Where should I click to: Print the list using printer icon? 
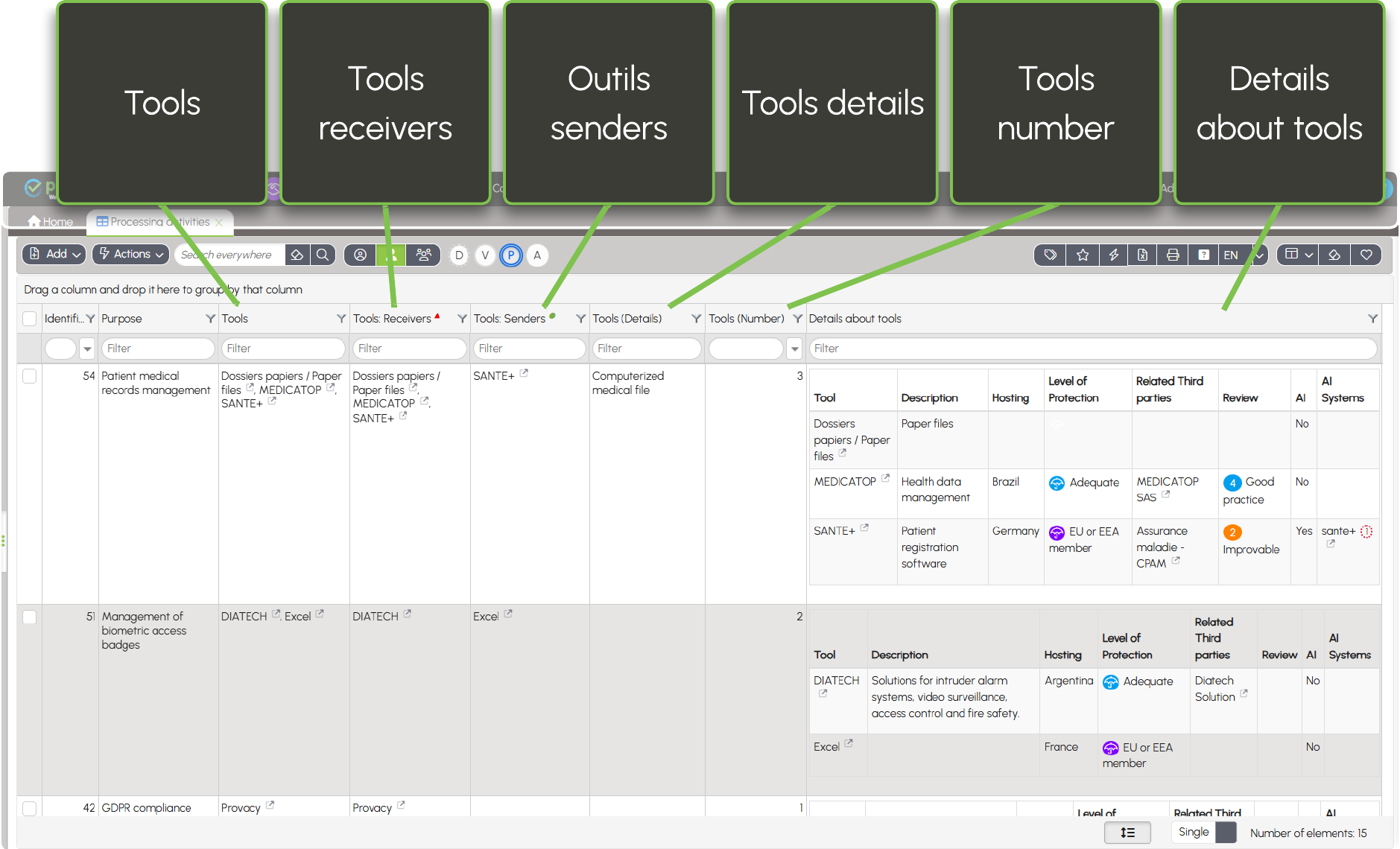point(1173,255)
